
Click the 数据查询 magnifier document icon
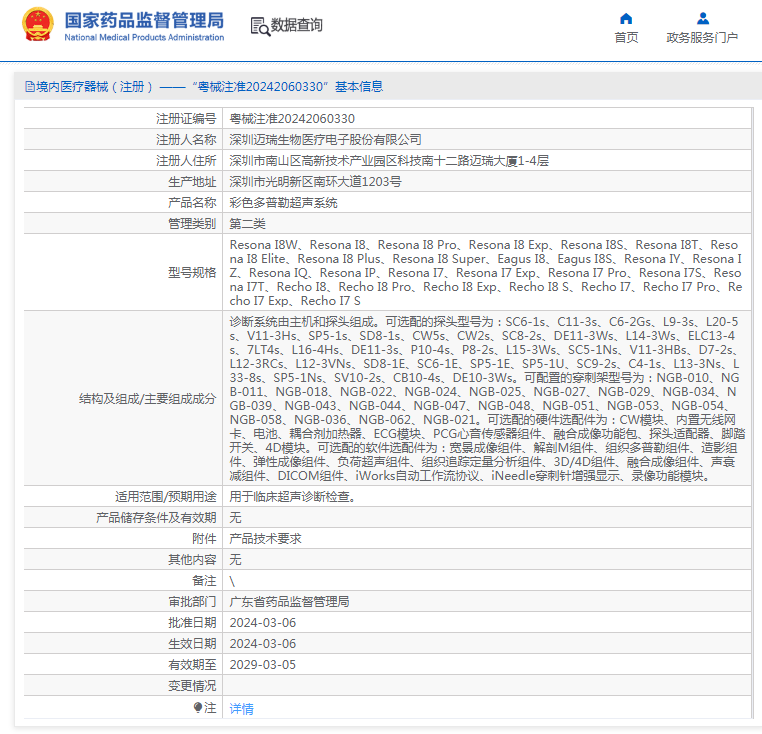tap(259, 26)
